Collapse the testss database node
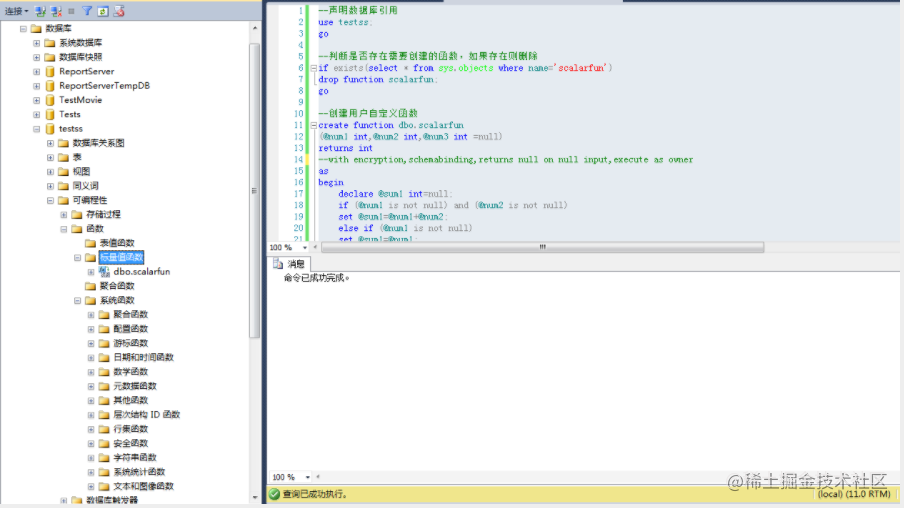 [x=36, y=129]
